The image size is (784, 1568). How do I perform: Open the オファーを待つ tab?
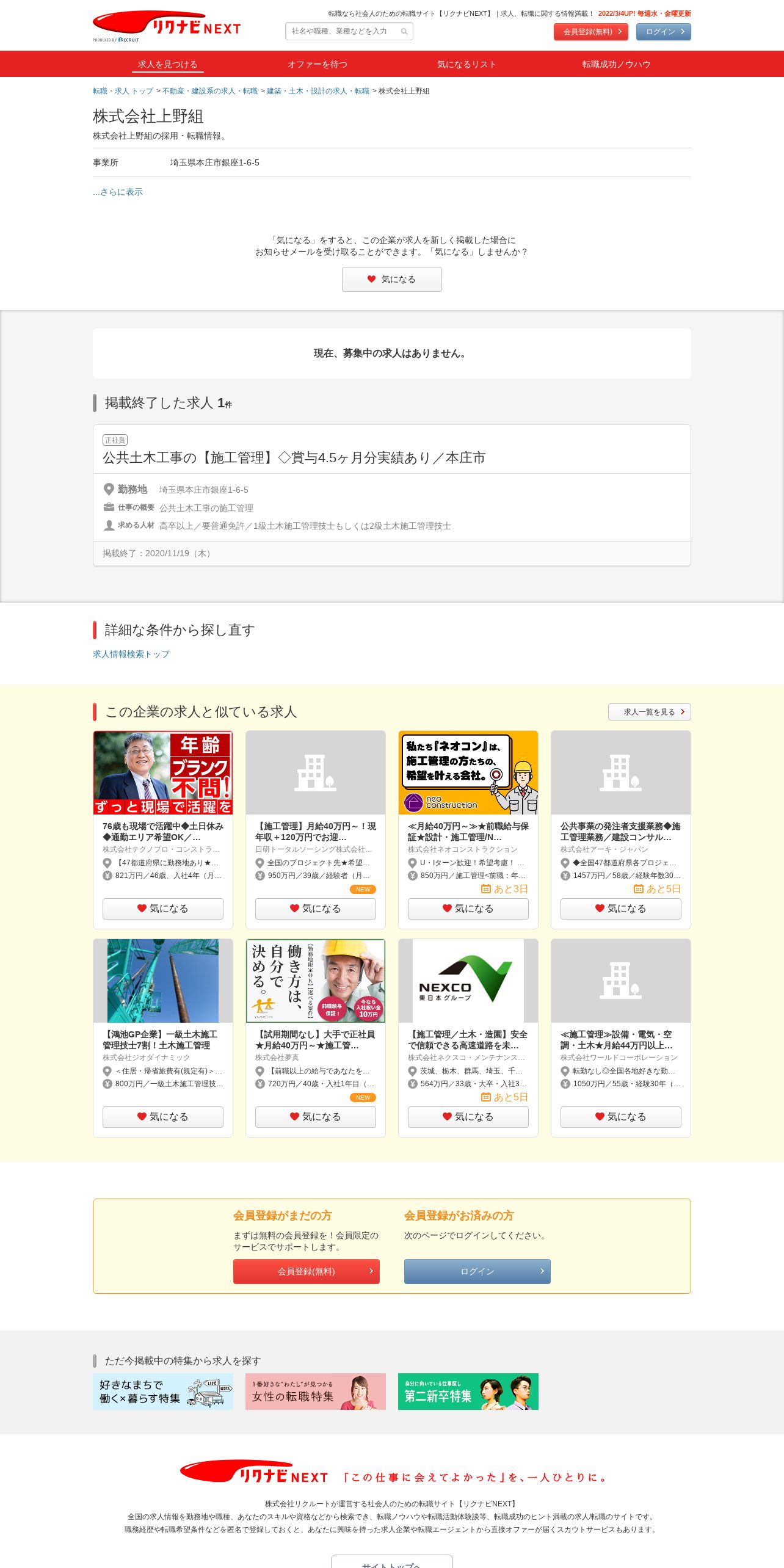[318, 64]
